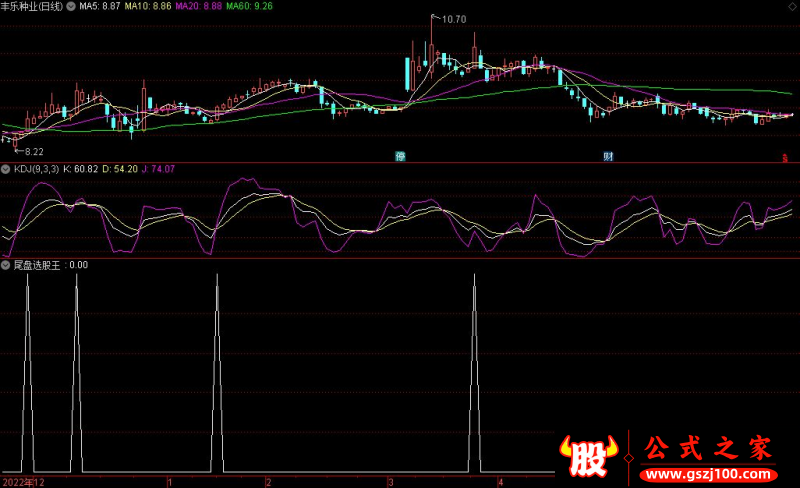Select the MA10 moving average label
This screenshot has height=488, width=800.
[148, 6]
